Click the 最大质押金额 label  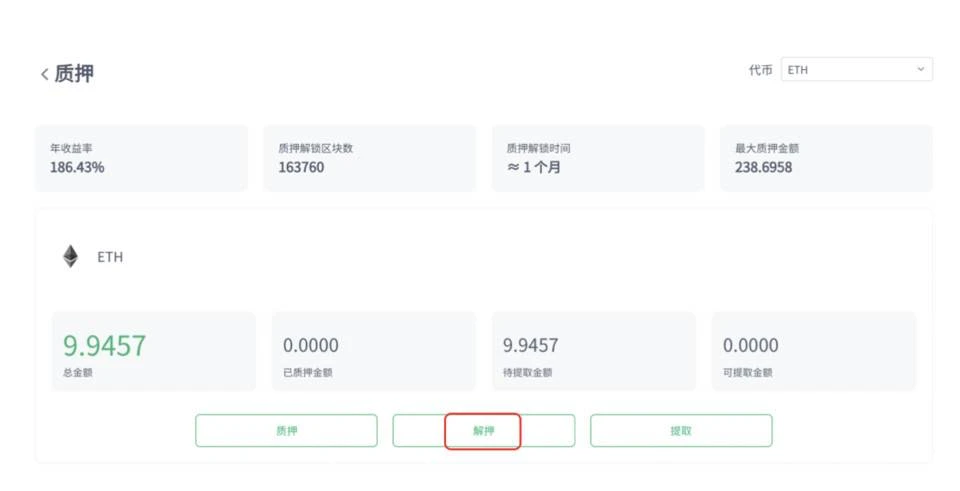[x=767, y=148]
